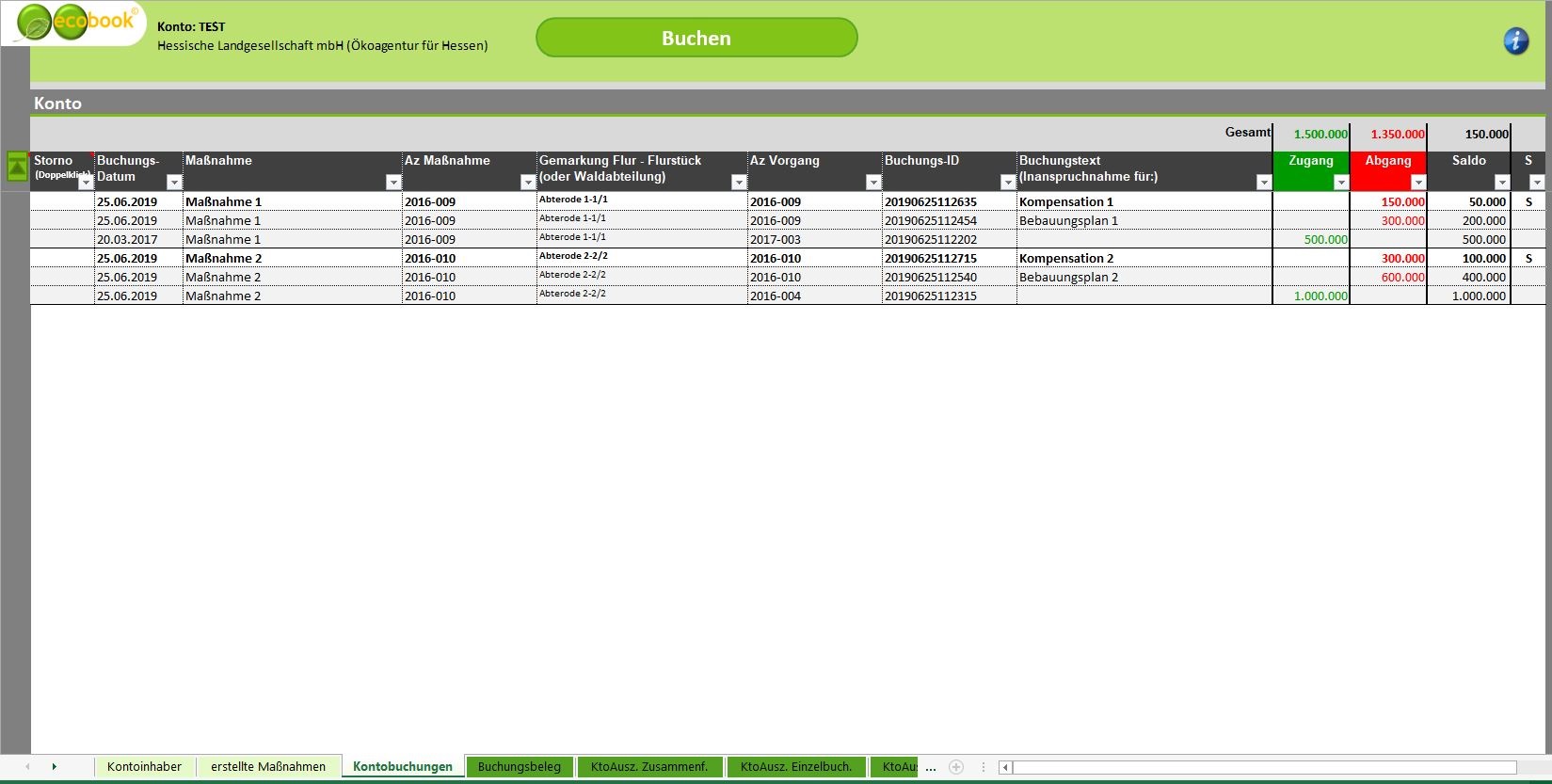
Task: Click the next sheet navigation arrow
Action: pyautogui.click(x=55, y=767)
